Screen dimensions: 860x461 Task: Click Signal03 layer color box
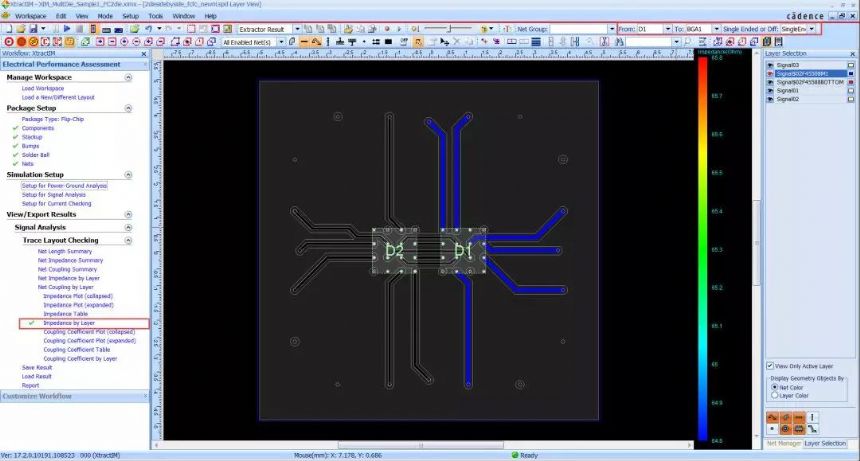(851, 65)
